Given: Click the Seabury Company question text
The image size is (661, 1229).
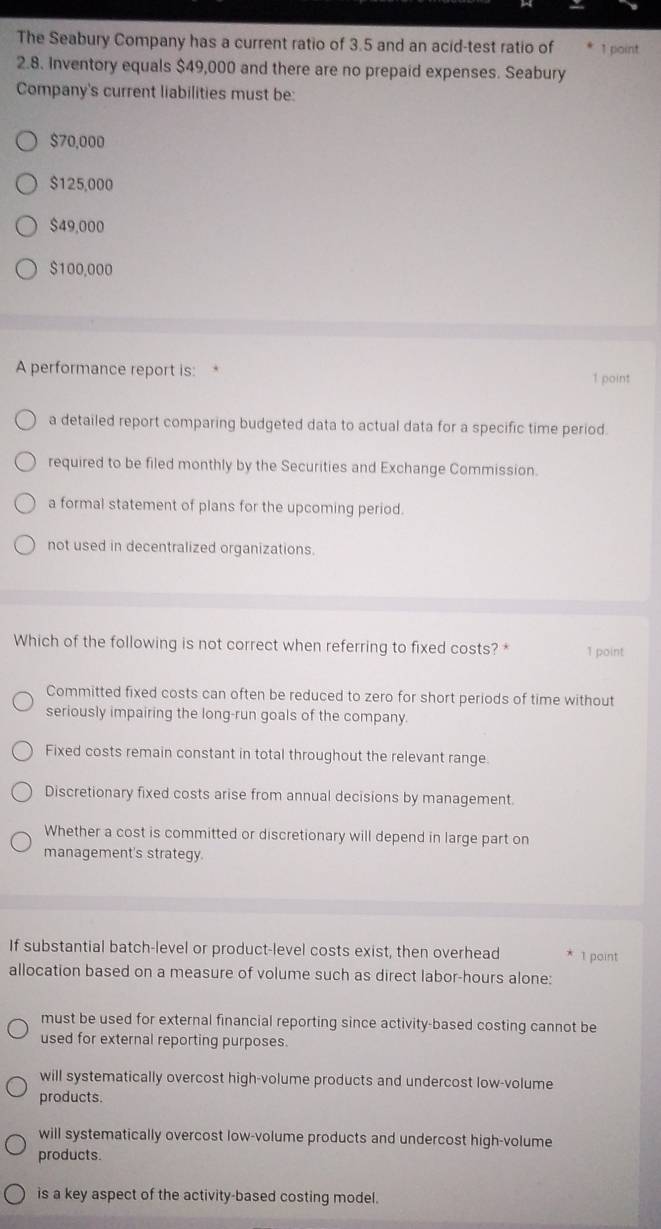Looking at the screenshot, I should (291, 73).
